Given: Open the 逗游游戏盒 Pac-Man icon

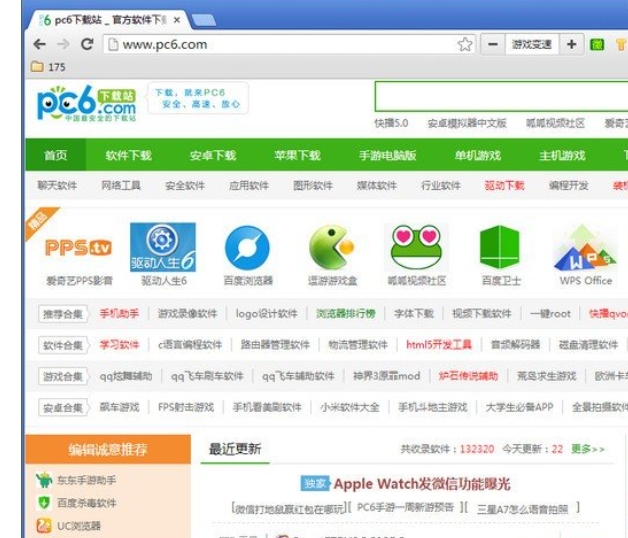Looking at the screenshot, I should (x=332, y=247).
